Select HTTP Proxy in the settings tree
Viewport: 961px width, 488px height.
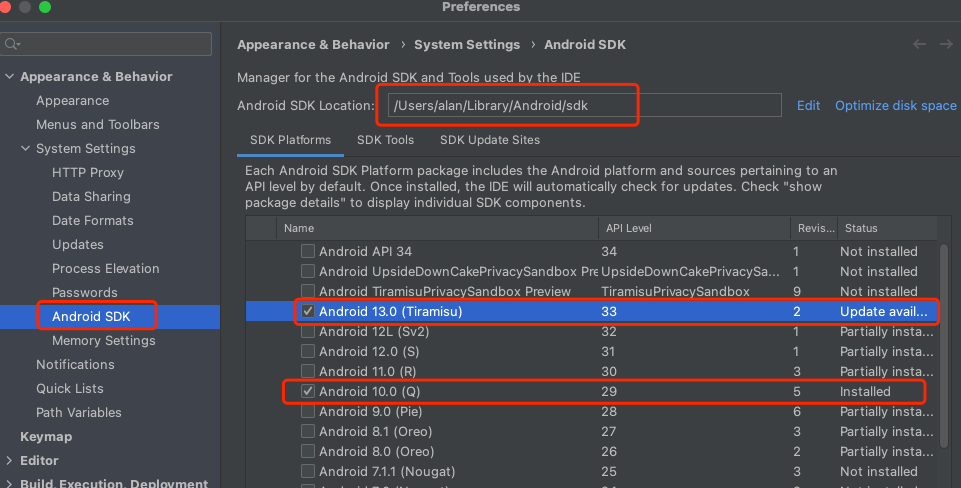[88, 173]
